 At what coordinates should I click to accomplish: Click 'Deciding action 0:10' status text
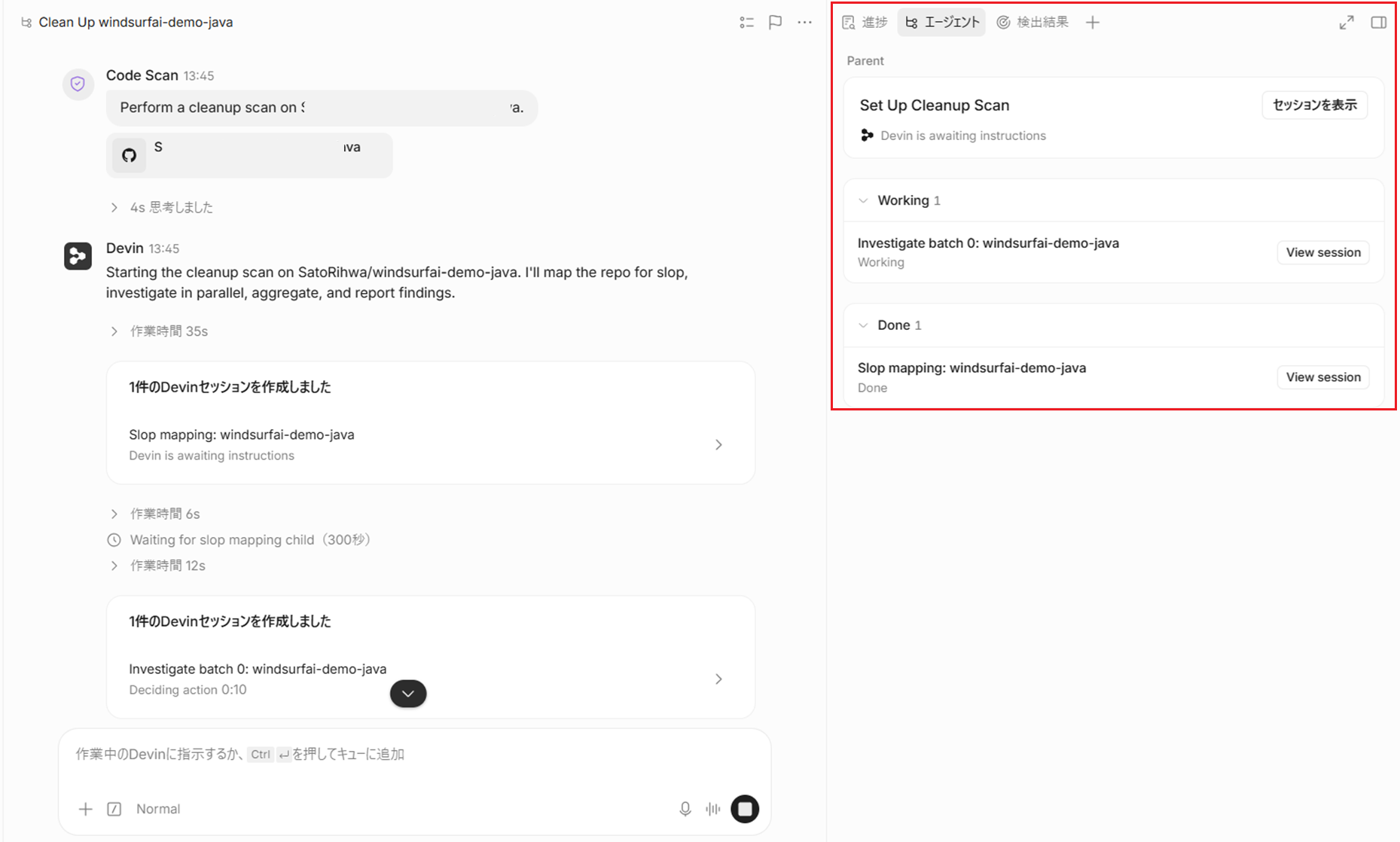tap(188, 690)
